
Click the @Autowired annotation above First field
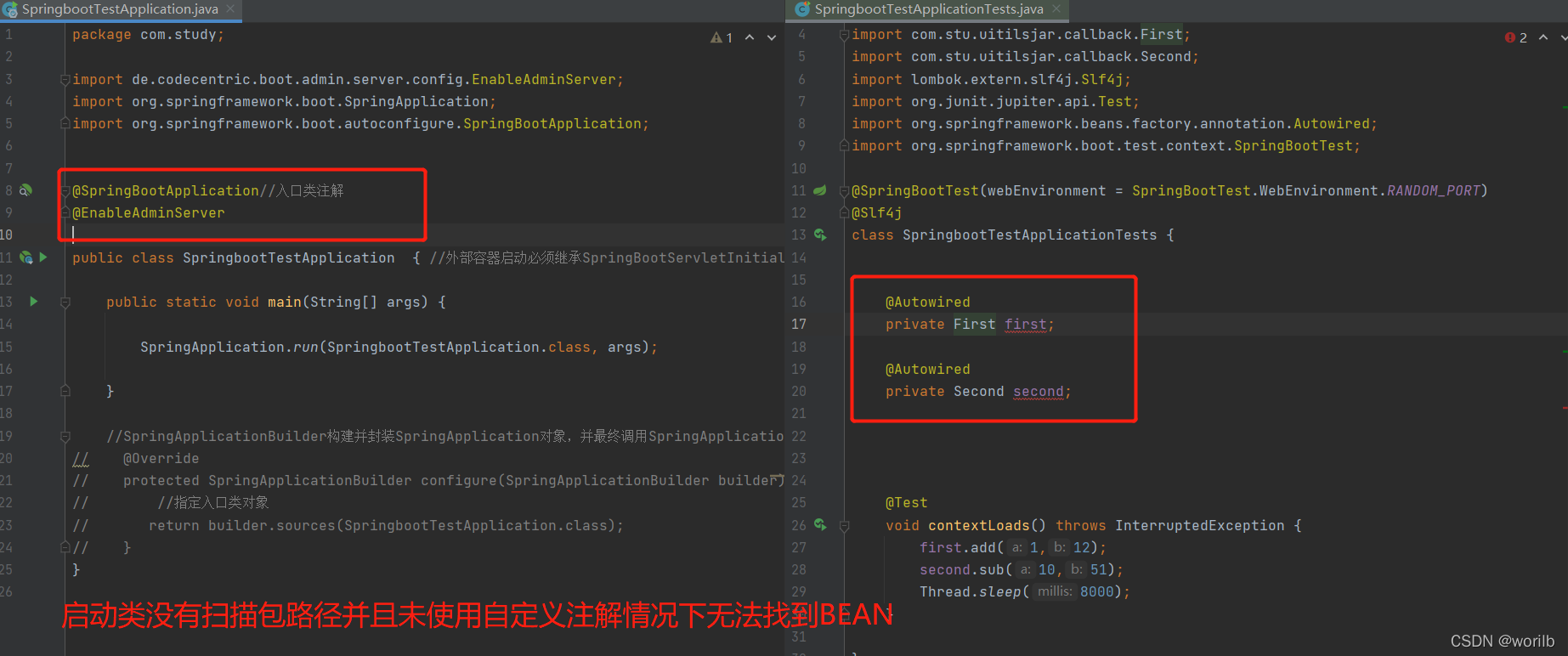coord(928,302)
